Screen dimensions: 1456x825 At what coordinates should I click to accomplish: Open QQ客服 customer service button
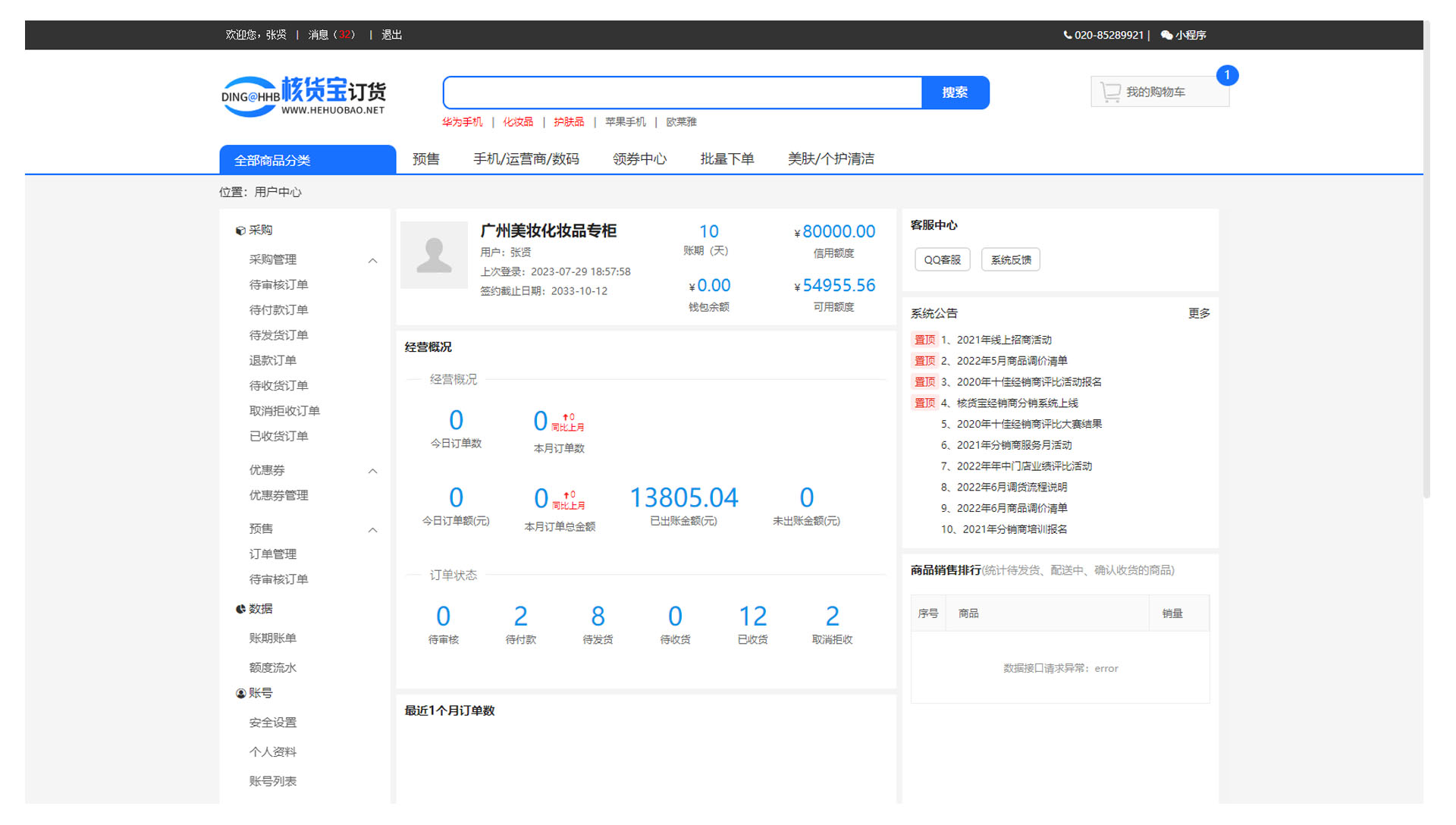pyautogui.click(x=942, y=260)
